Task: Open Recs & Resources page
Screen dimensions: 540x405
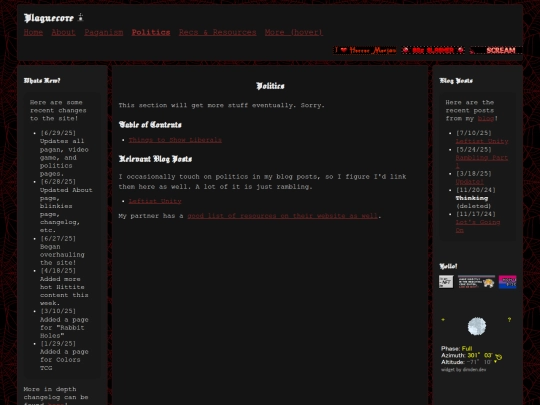Action: pos(217,32)
